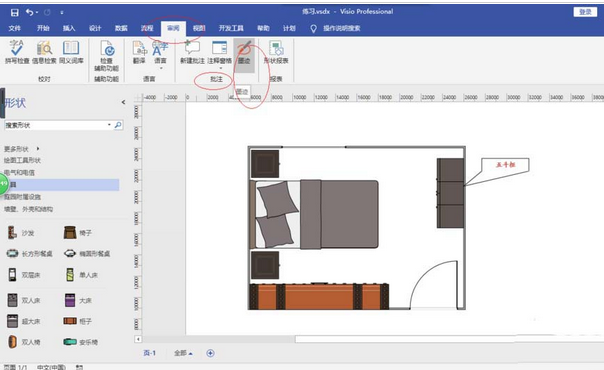The width and height of the screenshot is (604, 370).
Task: Pick the 椭圆形餐桌 oval table shape
Action: [87, 253]
